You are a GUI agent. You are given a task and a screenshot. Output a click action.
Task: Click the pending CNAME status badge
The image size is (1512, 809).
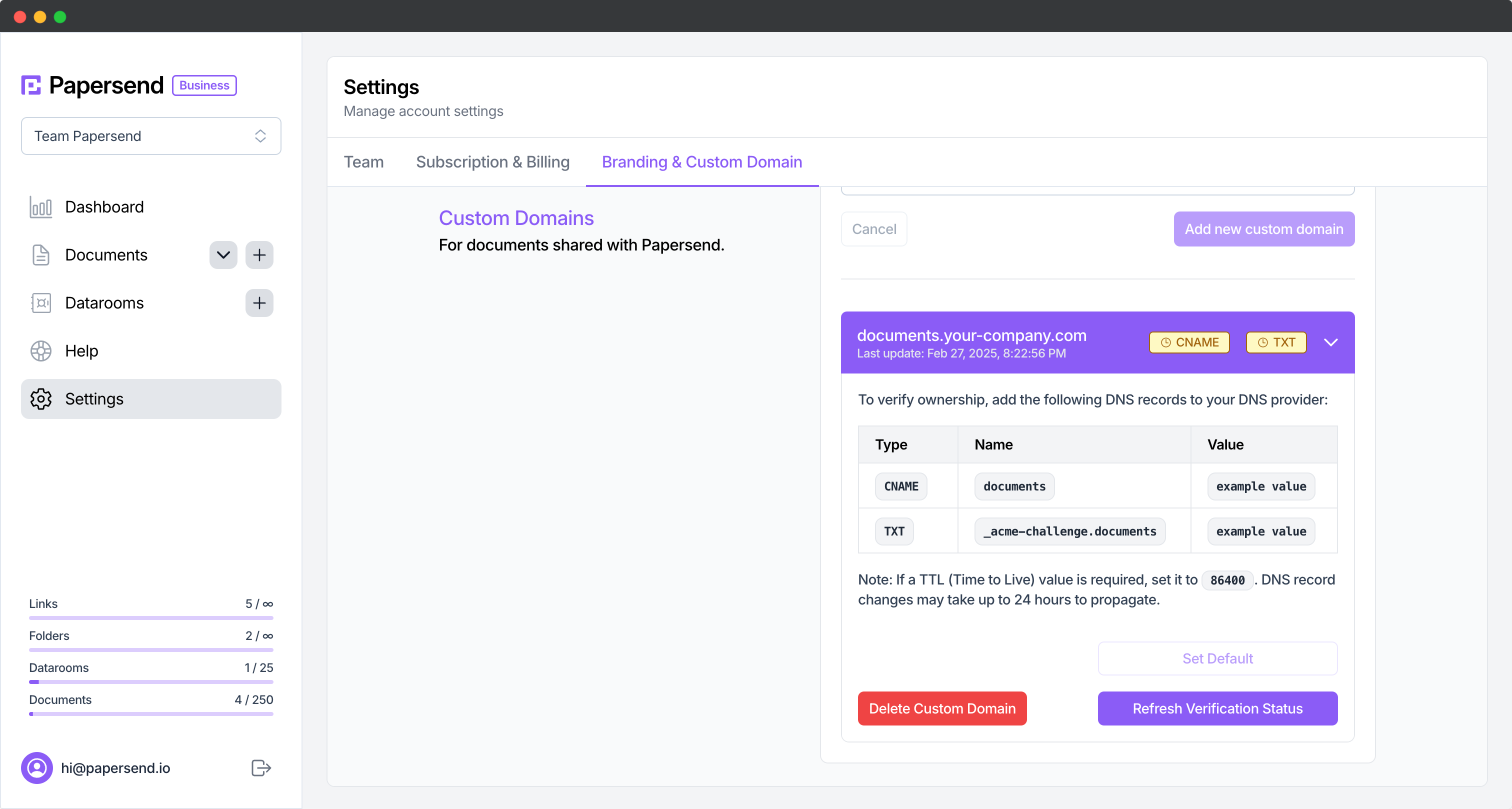(1189, 342)
